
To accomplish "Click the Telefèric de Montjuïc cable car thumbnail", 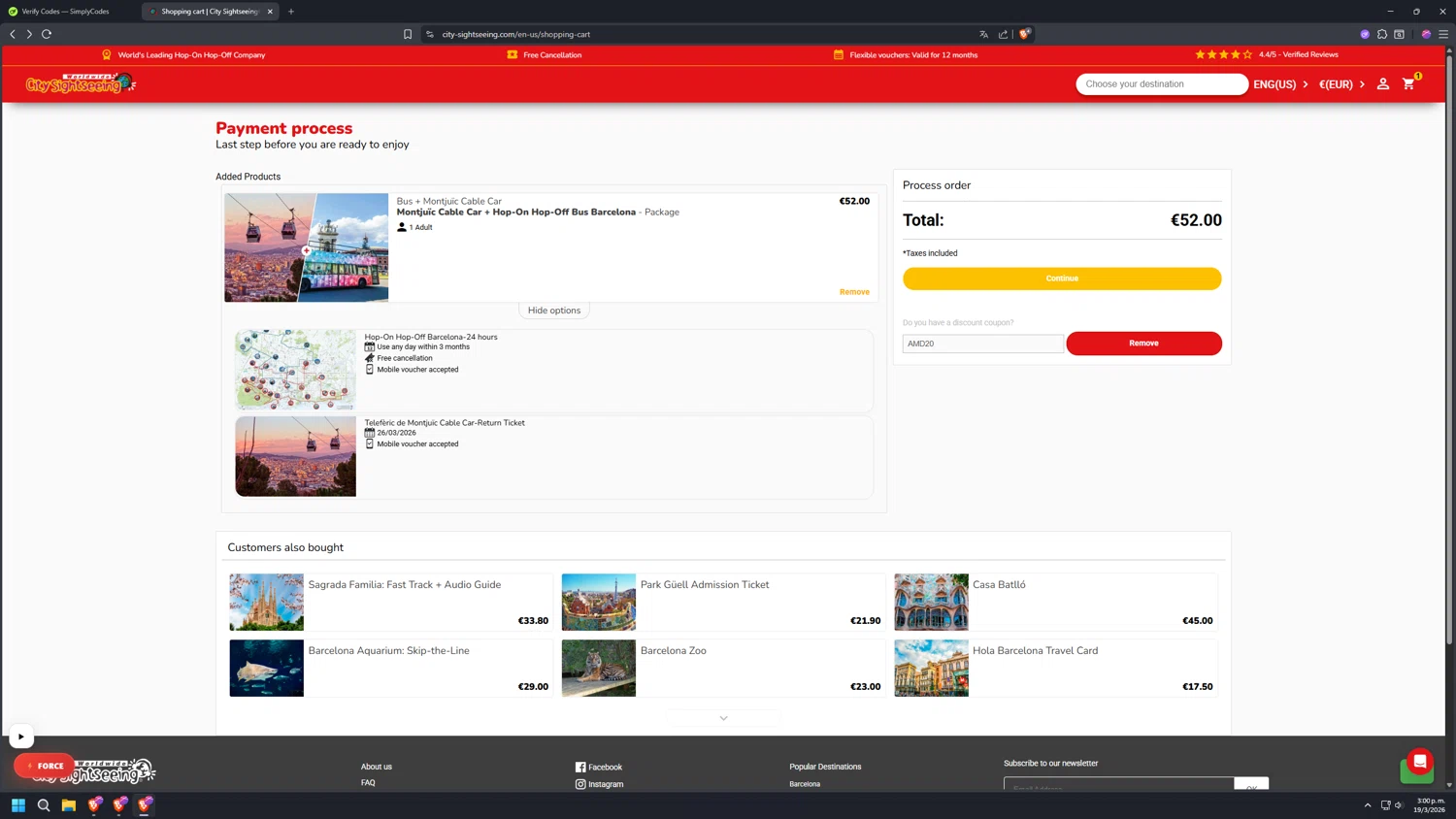I will 295,456.
